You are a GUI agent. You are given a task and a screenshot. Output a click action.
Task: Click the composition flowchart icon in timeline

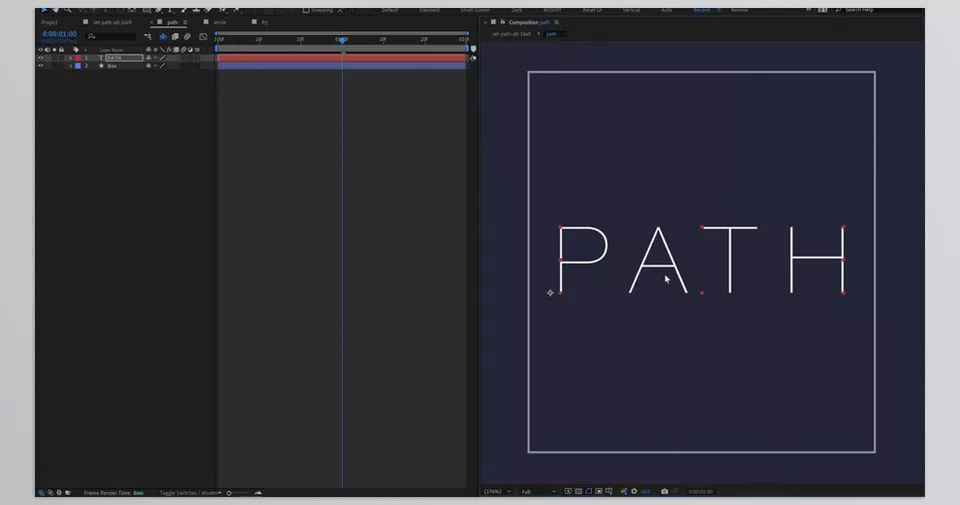click(148, 37)
